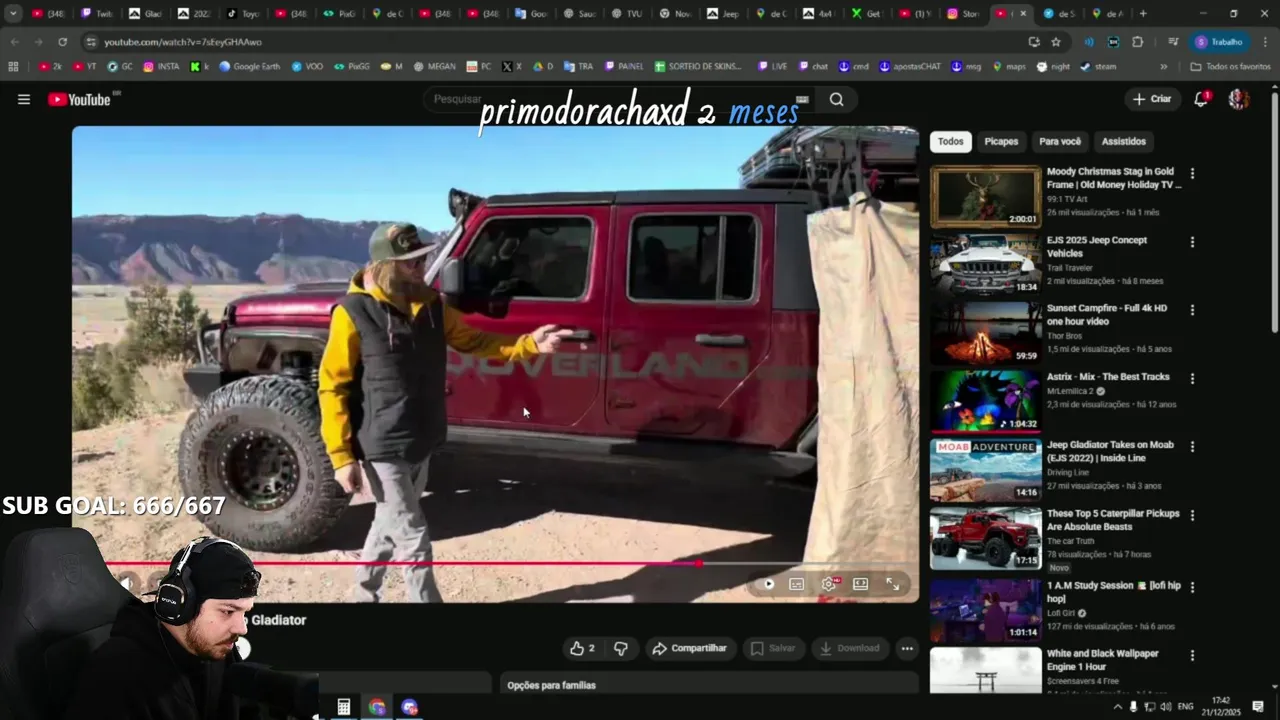Select the 'Para você' filter chip

1060,141
